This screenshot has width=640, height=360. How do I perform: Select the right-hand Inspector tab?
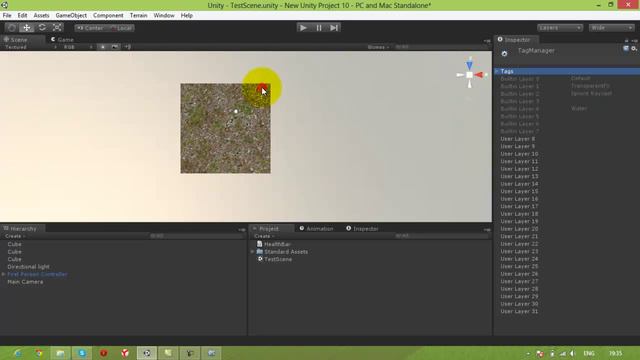pyautogui.click(x=516, y=40)
